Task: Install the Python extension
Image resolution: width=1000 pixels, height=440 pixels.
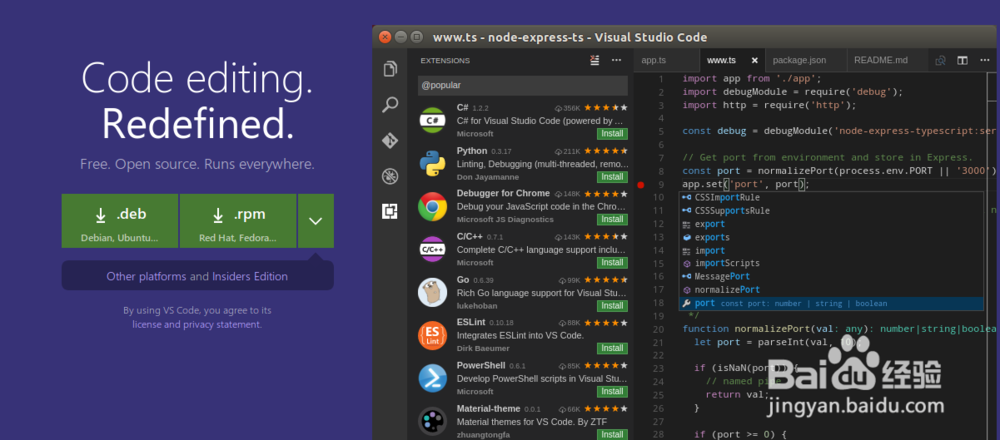Action: [x=612, y=177]
